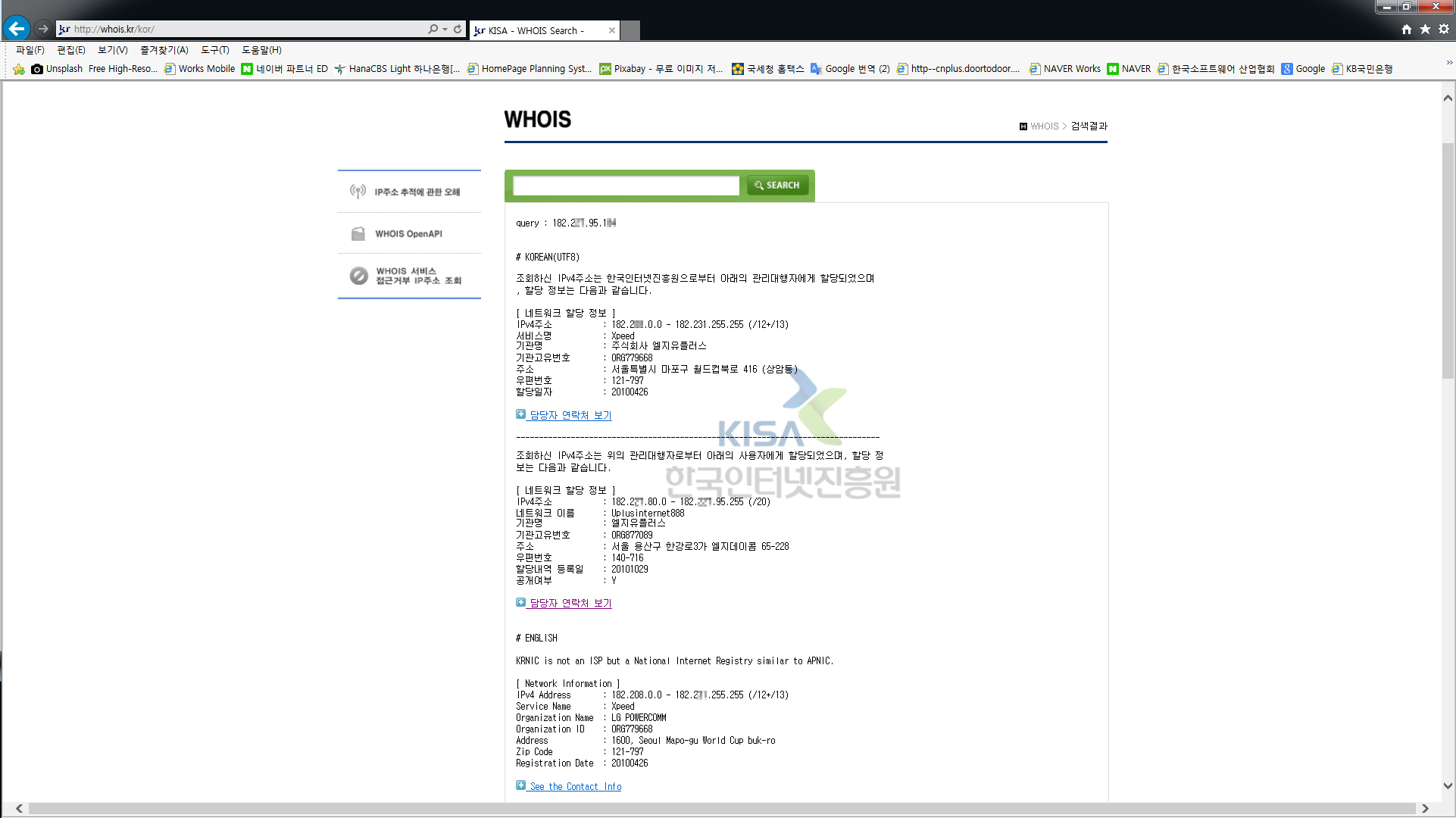Go back with the browser back arrow

coord(17,29)
